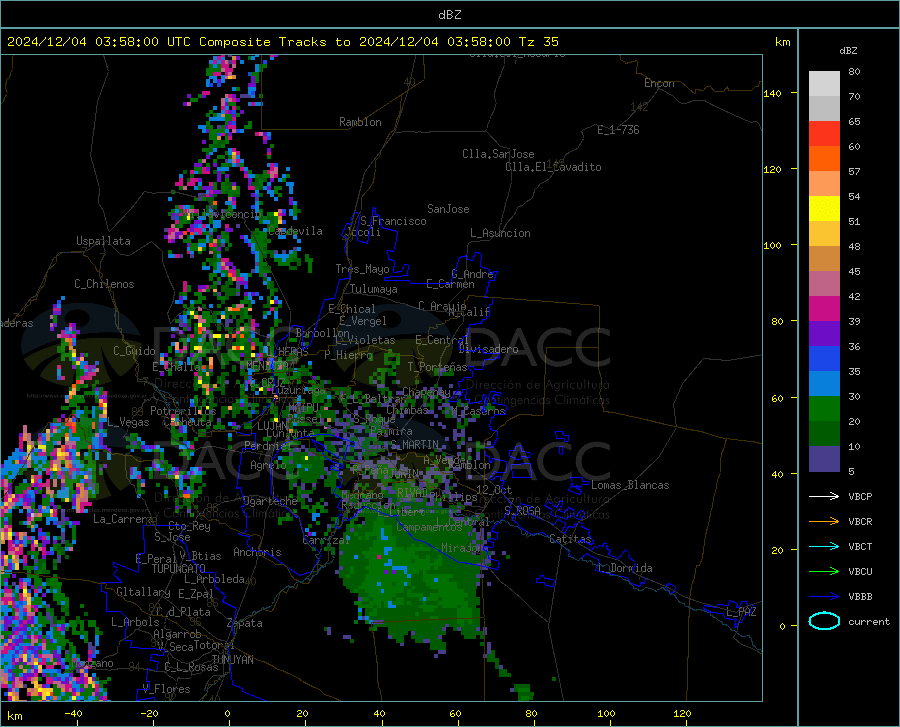Screen dimensions: 900x727
Task: Click the cyan VBCT arrow legend icon
Action: [x=824, y=546]
